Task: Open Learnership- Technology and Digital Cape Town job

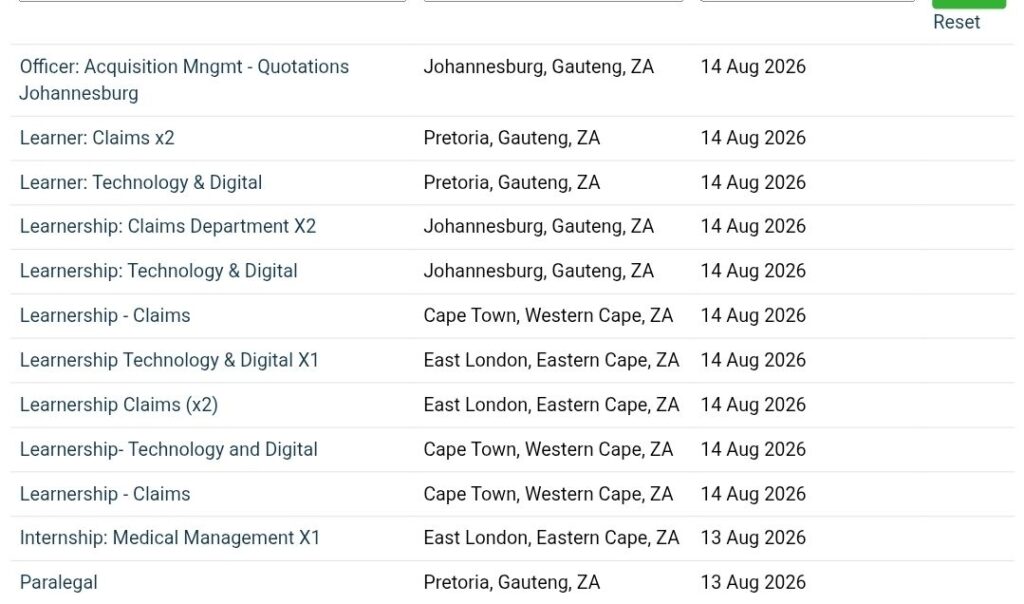Action: [x=168, y=449]
